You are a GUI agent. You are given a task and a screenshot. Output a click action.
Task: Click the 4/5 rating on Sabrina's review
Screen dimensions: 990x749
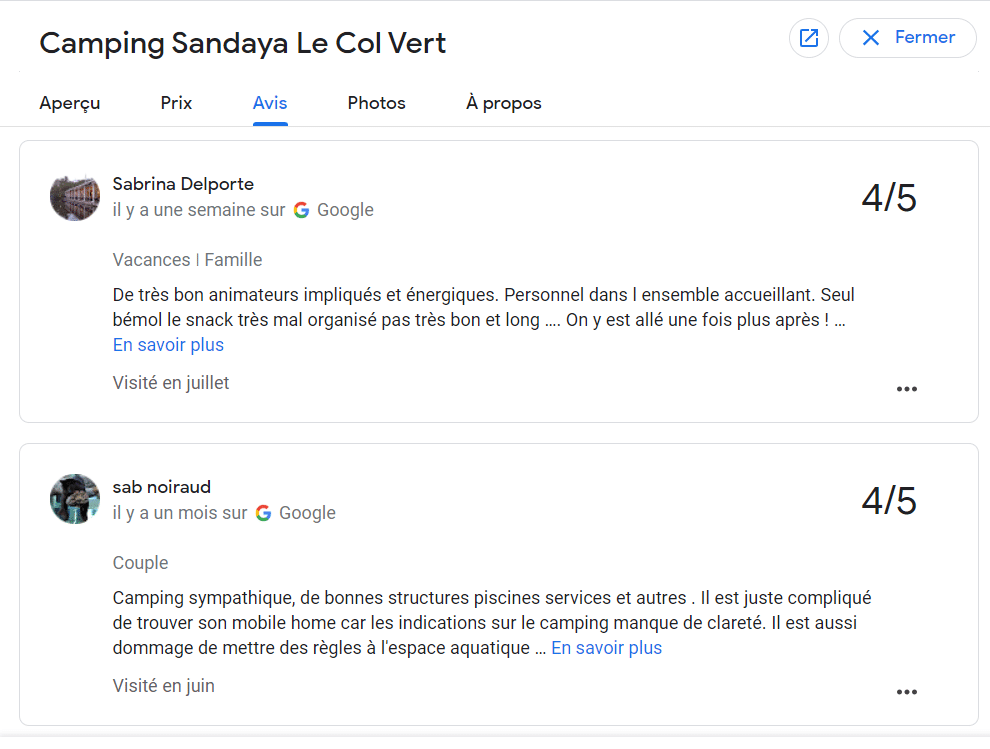point(888,198)
